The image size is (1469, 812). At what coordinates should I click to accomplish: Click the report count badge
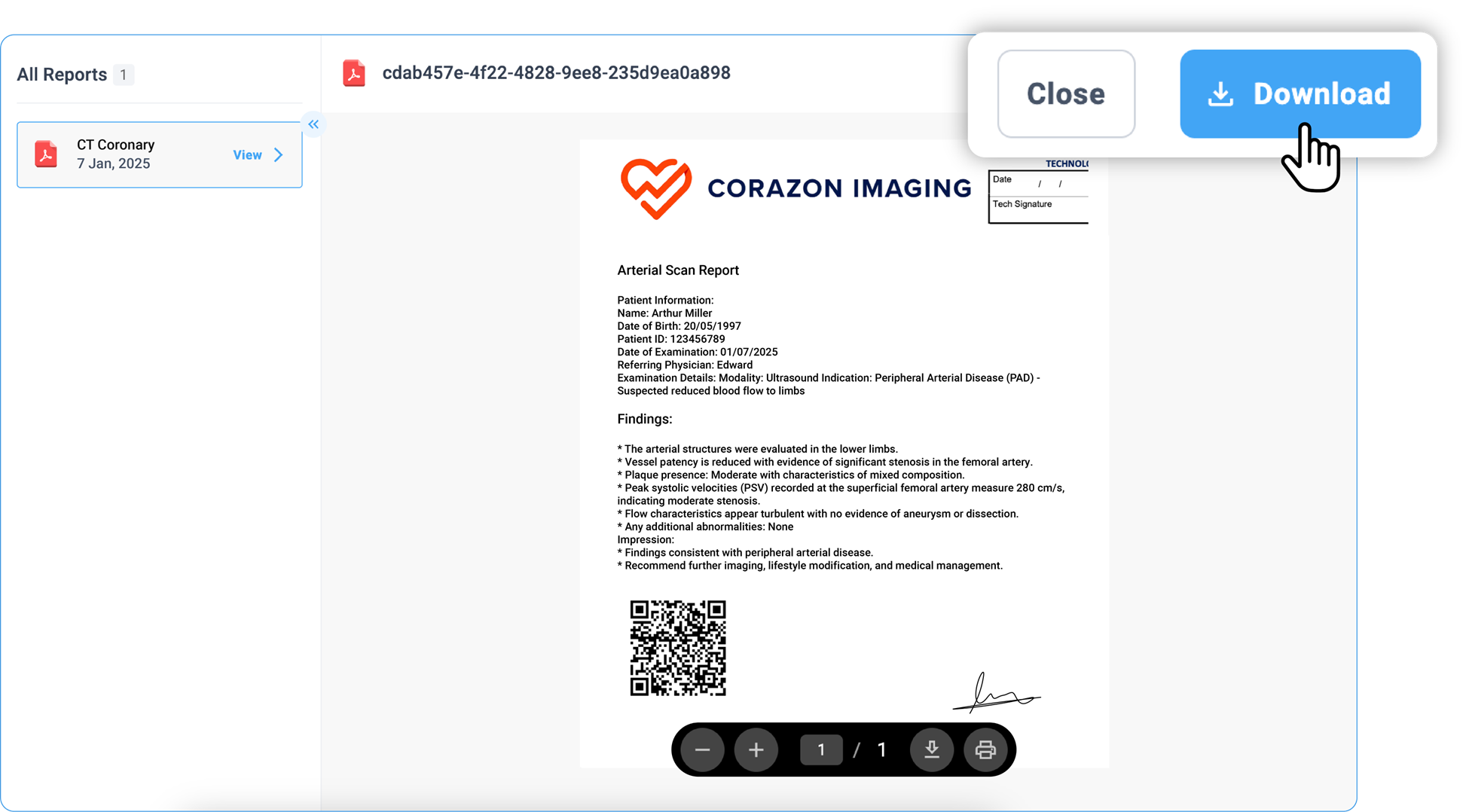[124, 75]
